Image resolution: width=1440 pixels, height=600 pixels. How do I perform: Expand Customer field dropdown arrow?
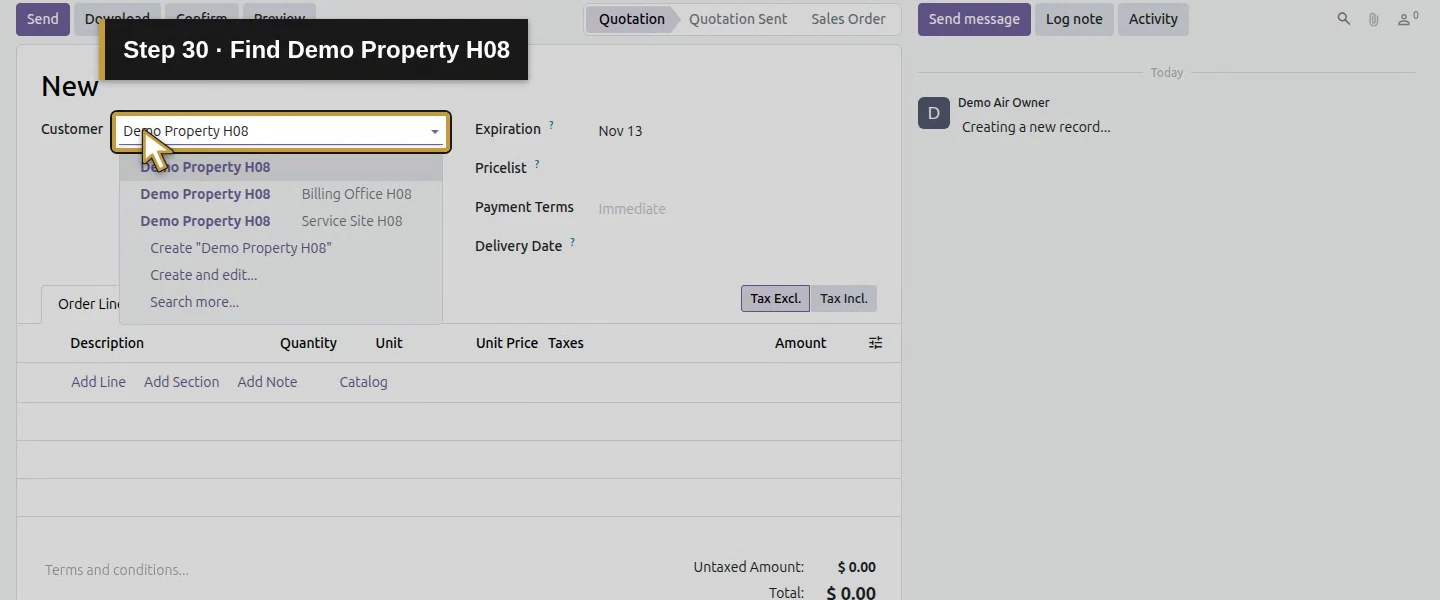click(x=435, y=132)
